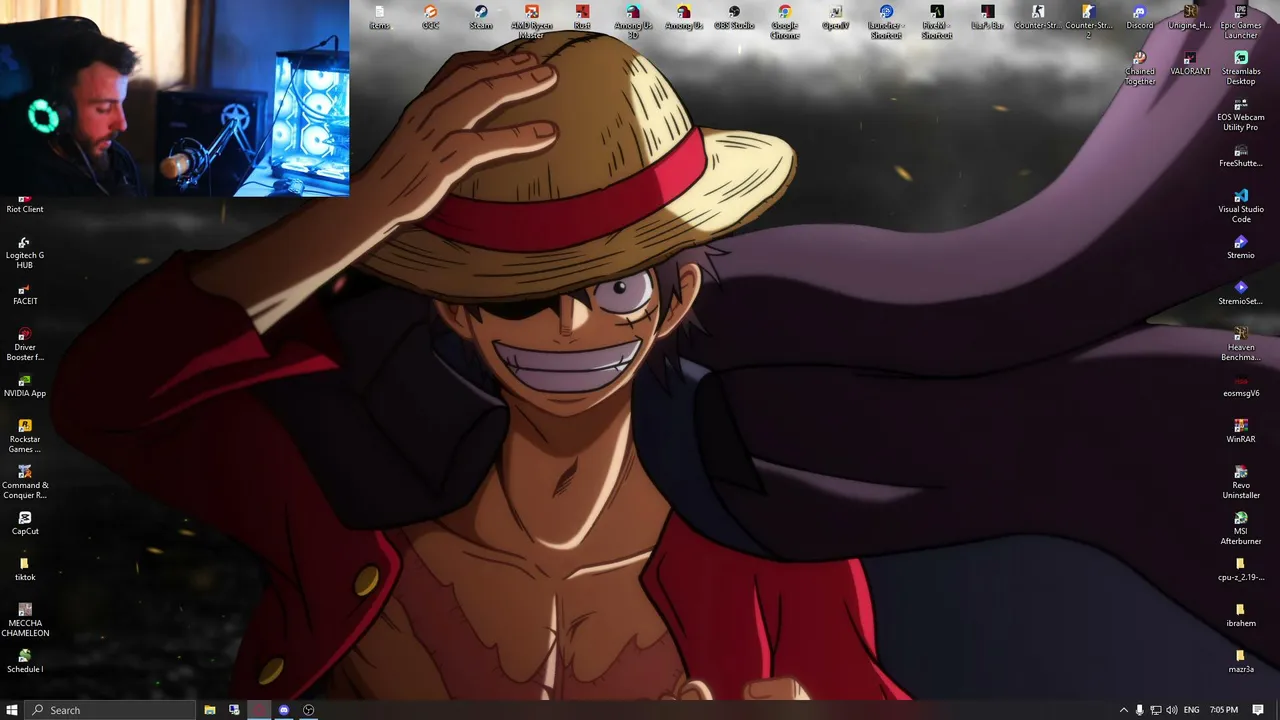
Task: Select the Stremio desktop shortcut
Action: [1241, 247]
